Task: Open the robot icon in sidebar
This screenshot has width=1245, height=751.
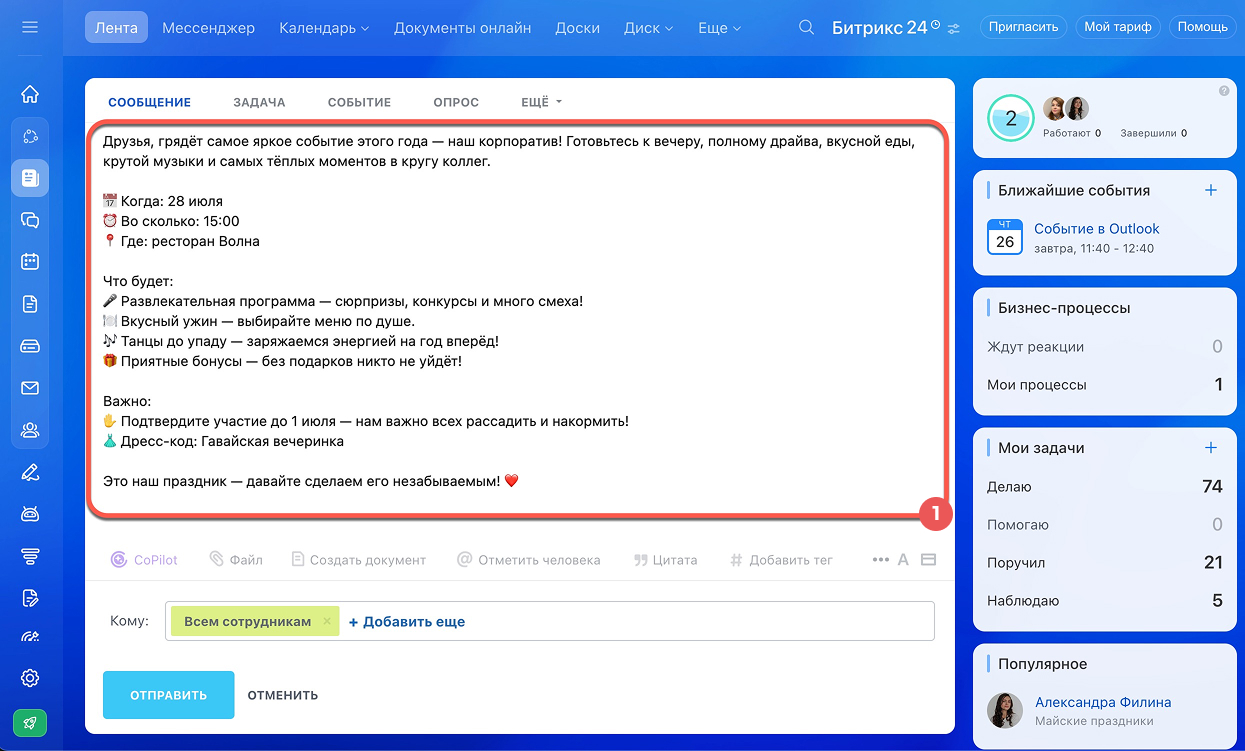Action: [30, 514]
